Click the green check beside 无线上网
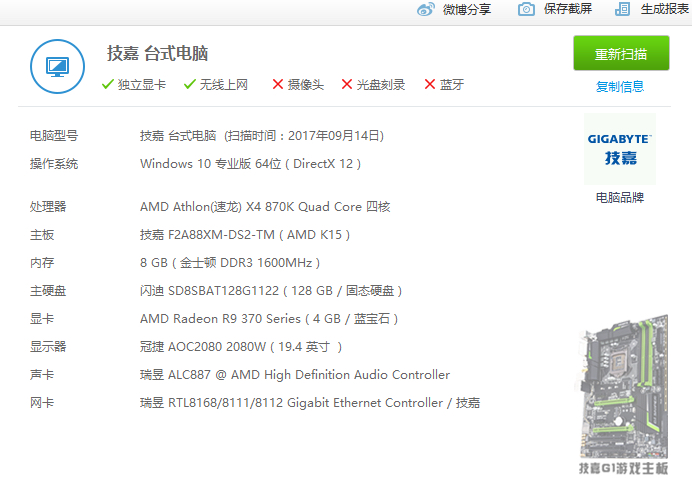This screenshot has width=692, height=492. [190, 84]
